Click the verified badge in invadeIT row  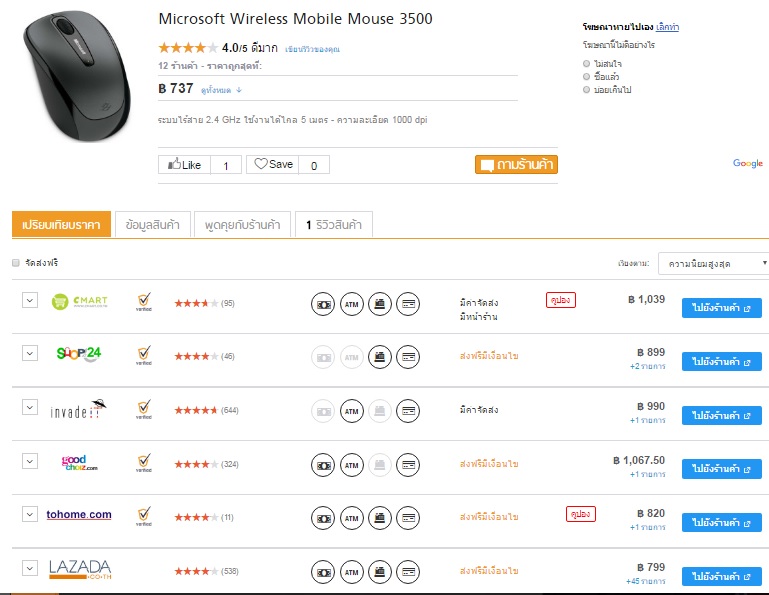pyautogui.click(x=144, y=410)
